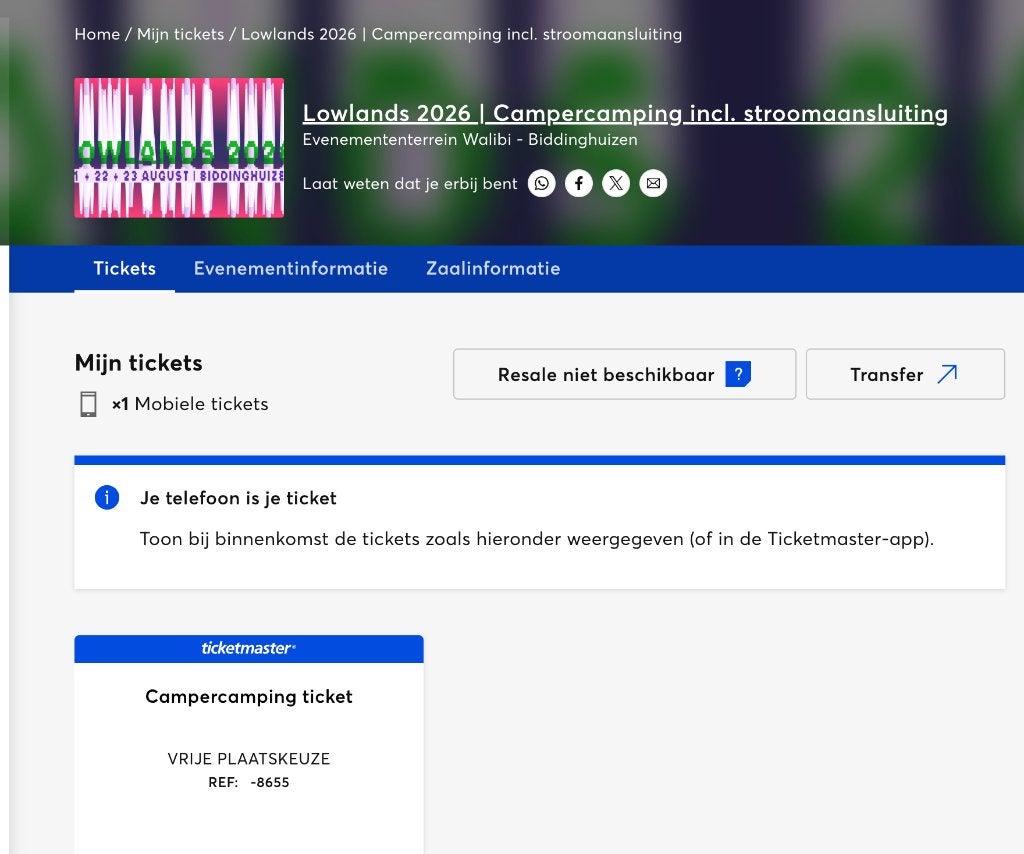Select the Campercamping ticket card
This screenshot has width=1024, height=854.
coord(249,744)
